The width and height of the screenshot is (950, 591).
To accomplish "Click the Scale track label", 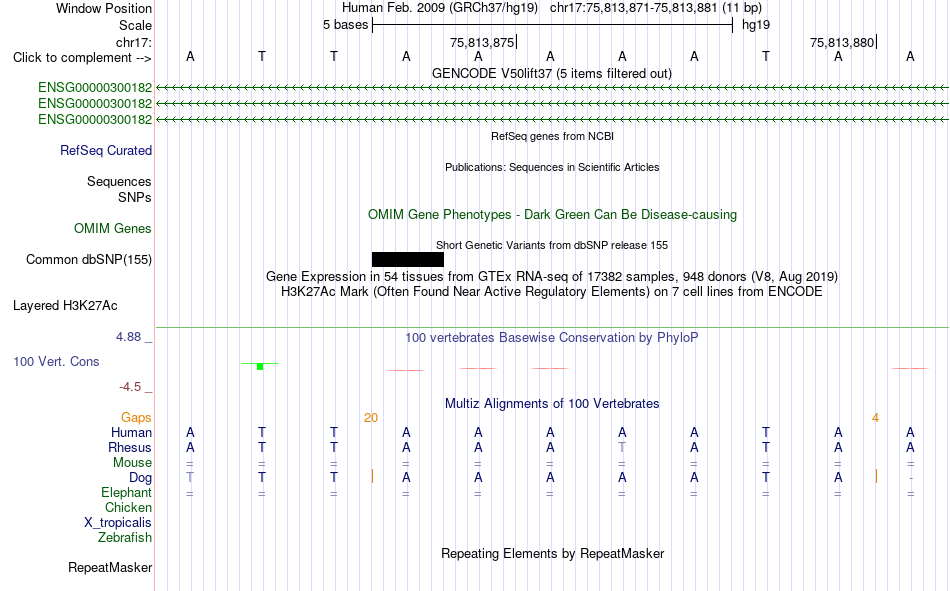I will 135,25.
